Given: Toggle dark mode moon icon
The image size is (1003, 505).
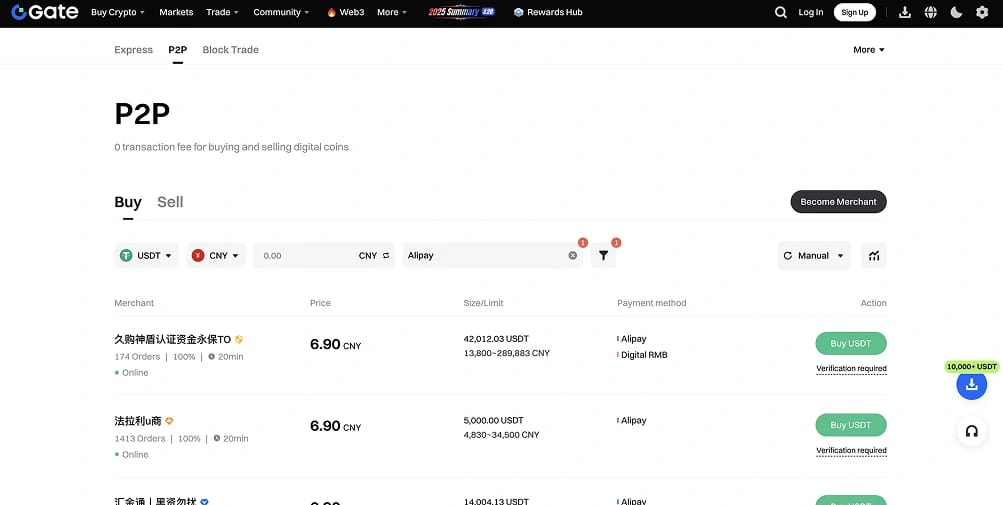Looking at the screenshot, I should (956, 12).
